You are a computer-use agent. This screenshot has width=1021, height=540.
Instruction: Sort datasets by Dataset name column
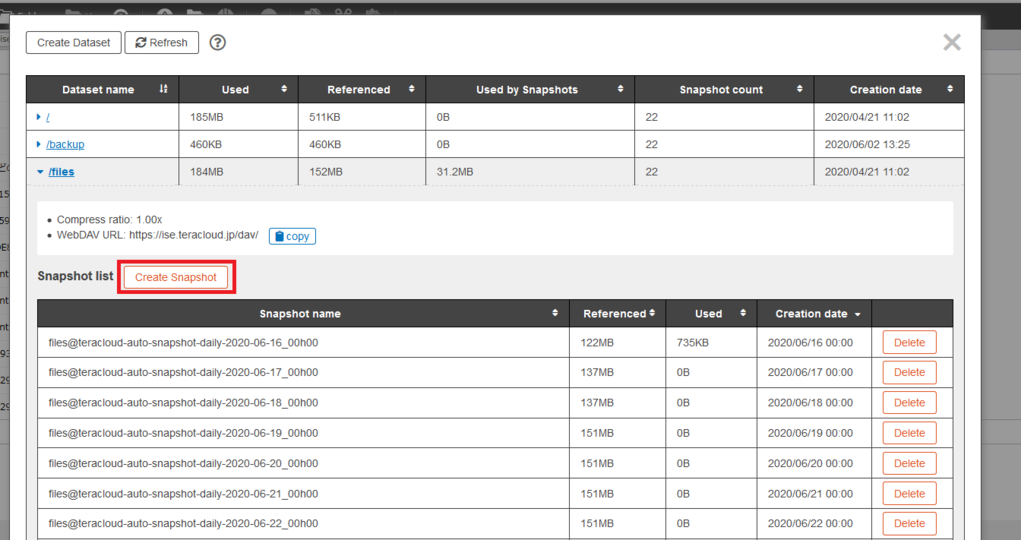click(102, 90)
